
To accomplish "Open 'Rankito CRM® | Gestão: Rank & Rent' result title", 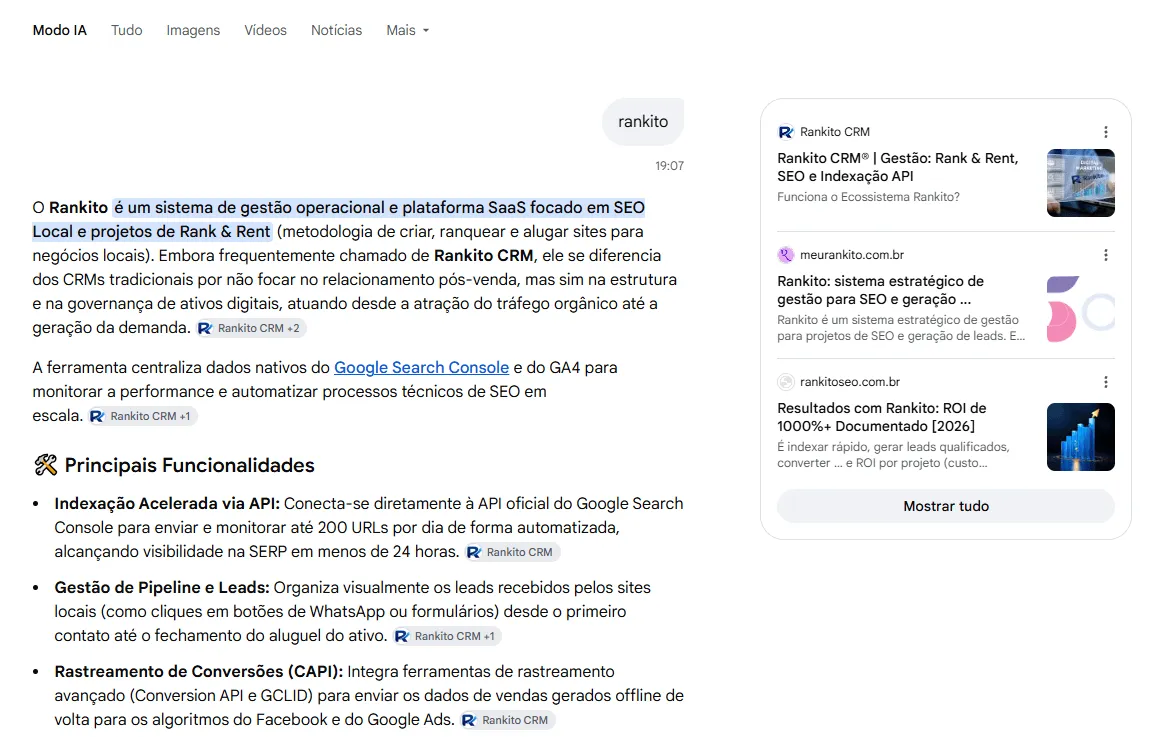I will (897, 167).
